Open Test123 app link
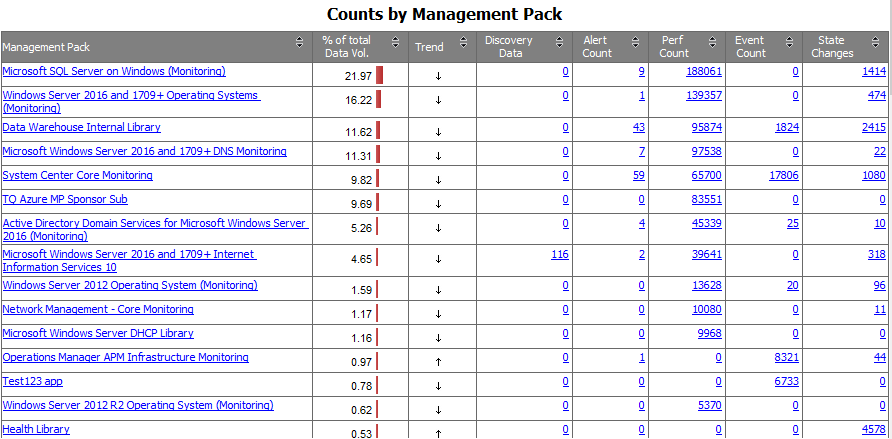The width and height of the screenshot is (892, 439). (33, 381)
